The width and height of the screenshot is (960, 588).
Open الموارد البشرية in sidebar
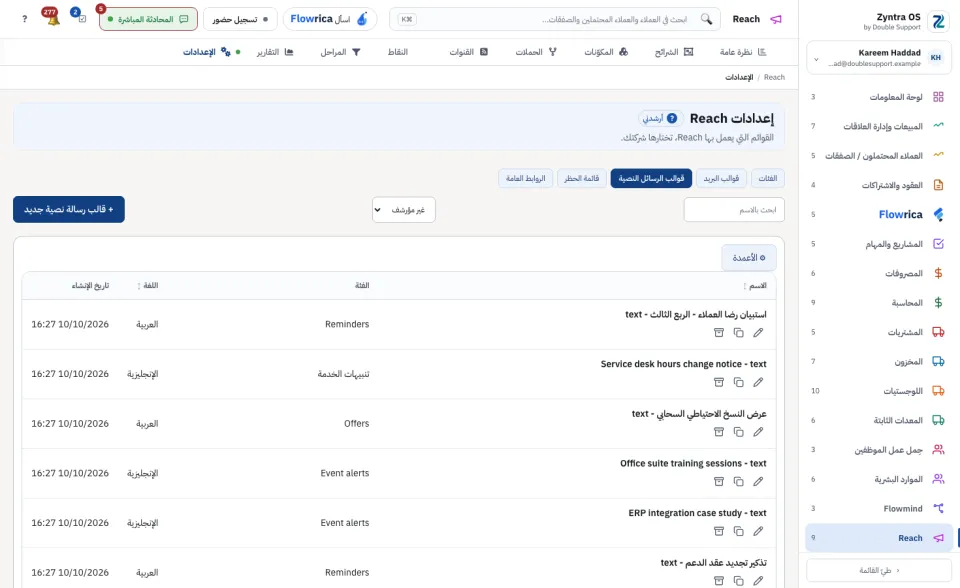(879, 479)
